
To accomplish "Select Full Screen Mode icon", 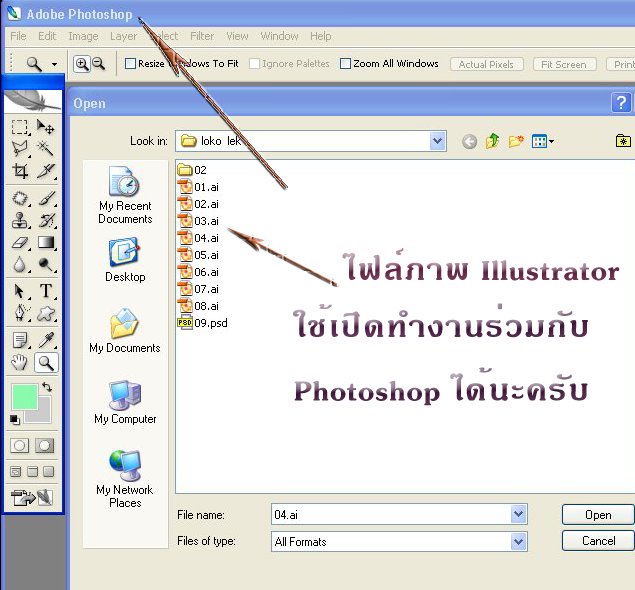I will tap(49, 472).
